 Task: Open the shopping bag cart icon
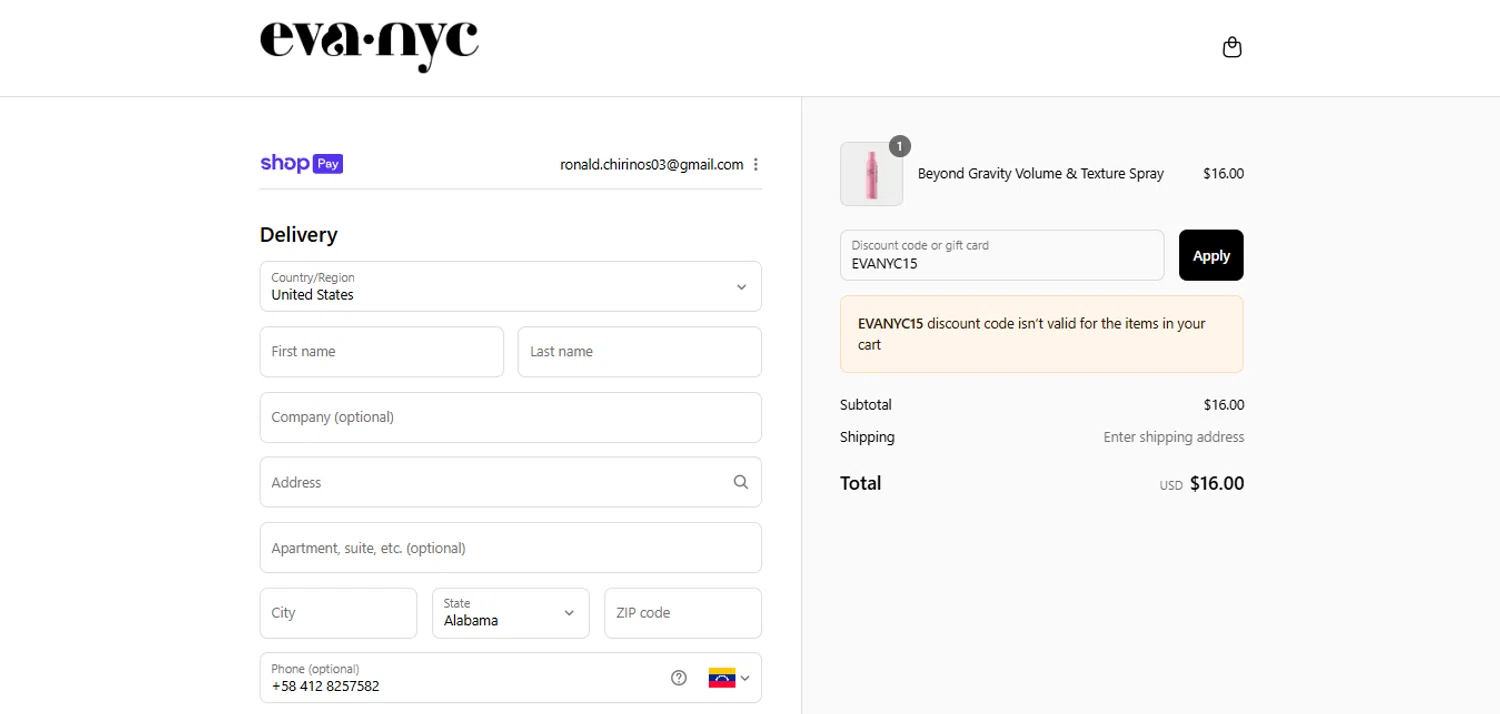1232,47
